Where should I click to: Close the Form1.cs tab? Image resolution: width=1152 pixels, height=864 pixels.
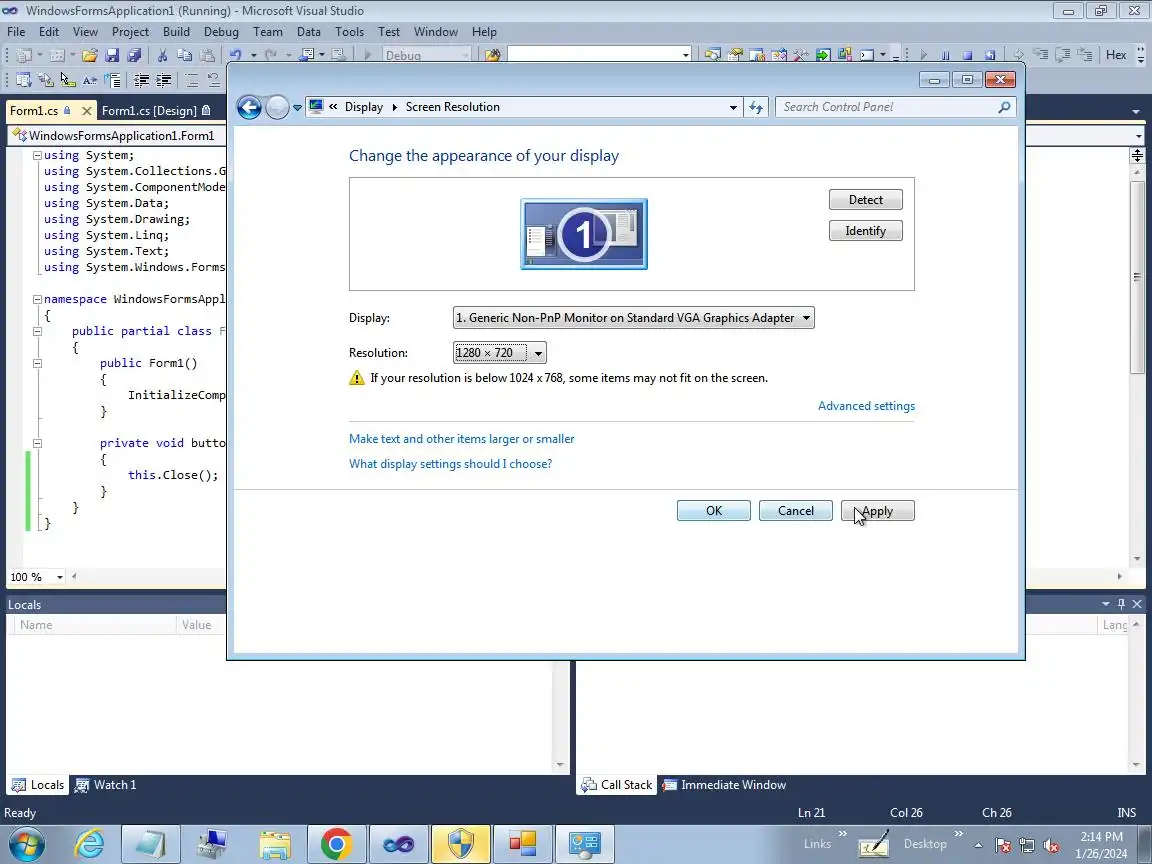(x=87, y=111)
